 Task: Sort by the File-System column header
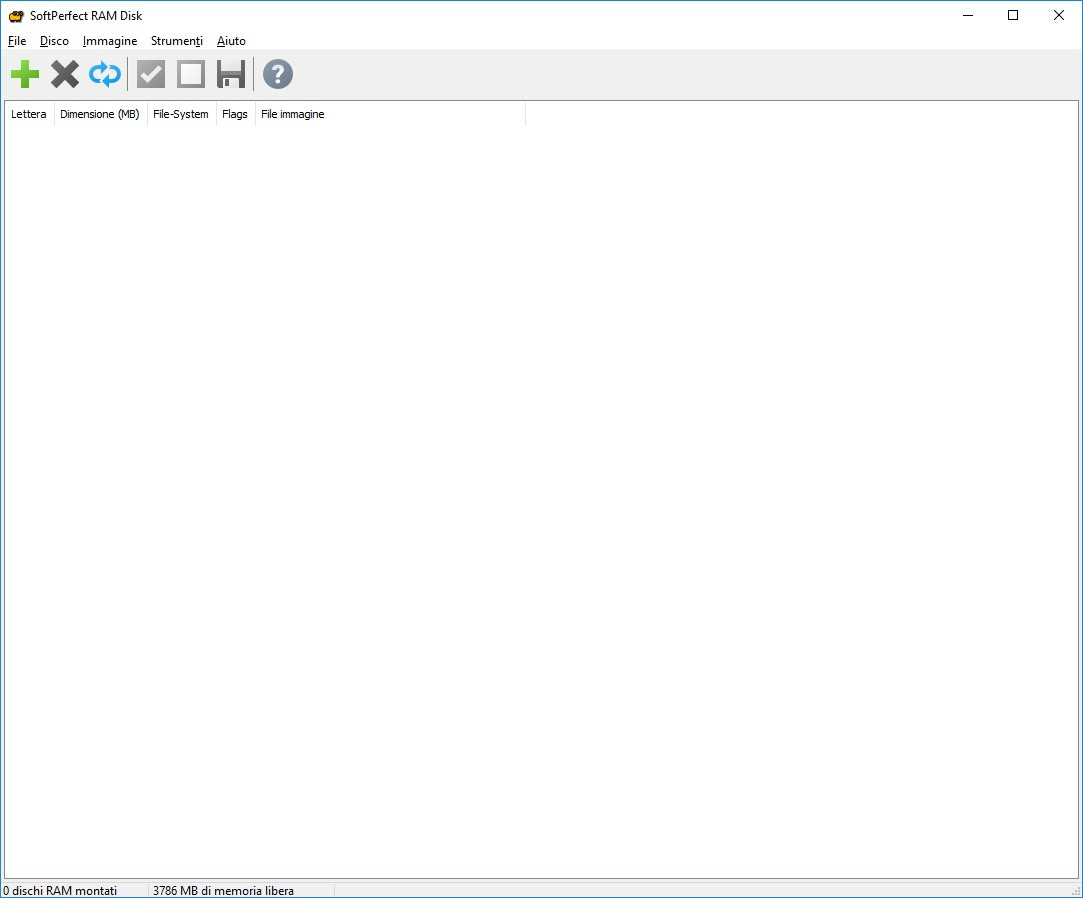click(x=181, y=114)
